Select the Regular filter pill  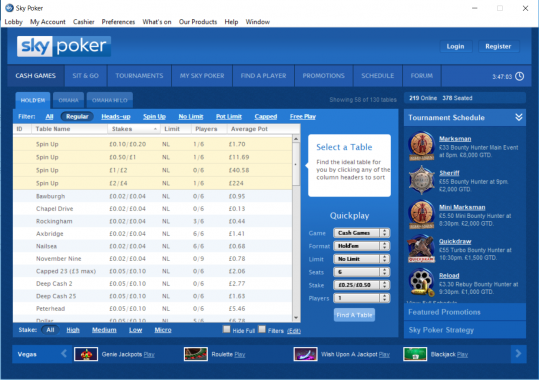click(x=77, y=117)
